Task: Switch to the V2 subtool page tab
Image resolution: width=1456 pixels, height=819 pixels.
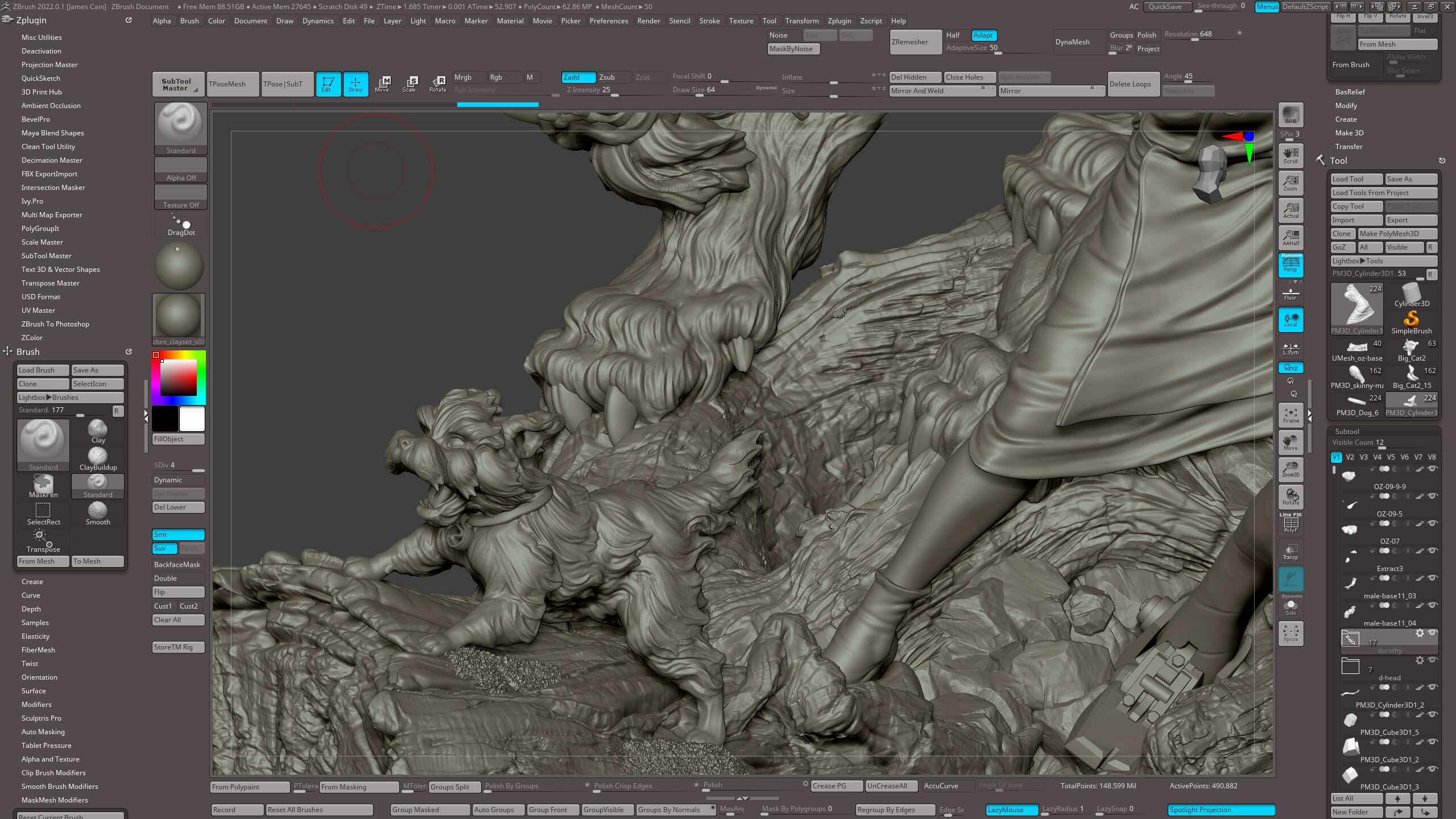Action: (1350, 457)
